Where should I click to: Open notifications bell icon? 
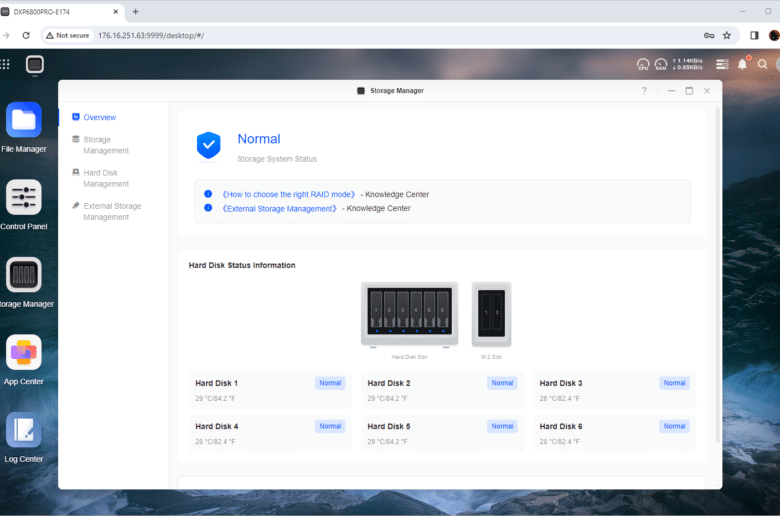743,64
